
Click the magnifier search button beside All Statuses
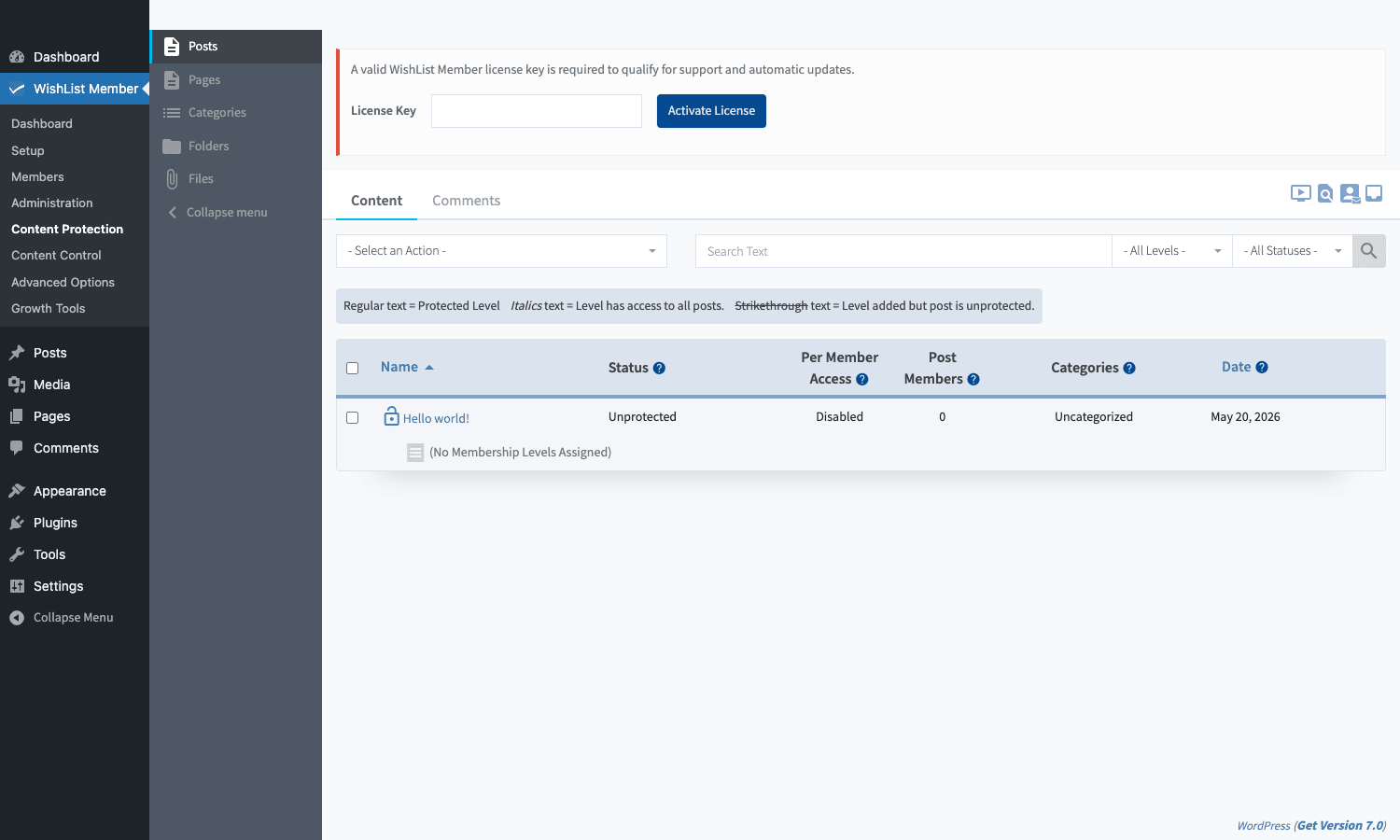pyautogui.click(x=1369, y=251)
